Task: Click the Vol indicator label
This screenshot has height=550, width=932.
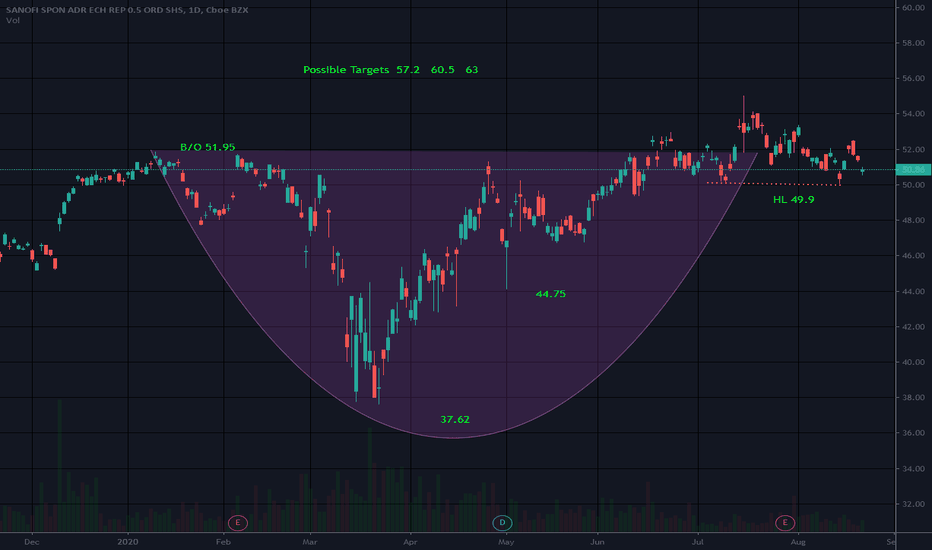Action: click(x=12, y=20)
